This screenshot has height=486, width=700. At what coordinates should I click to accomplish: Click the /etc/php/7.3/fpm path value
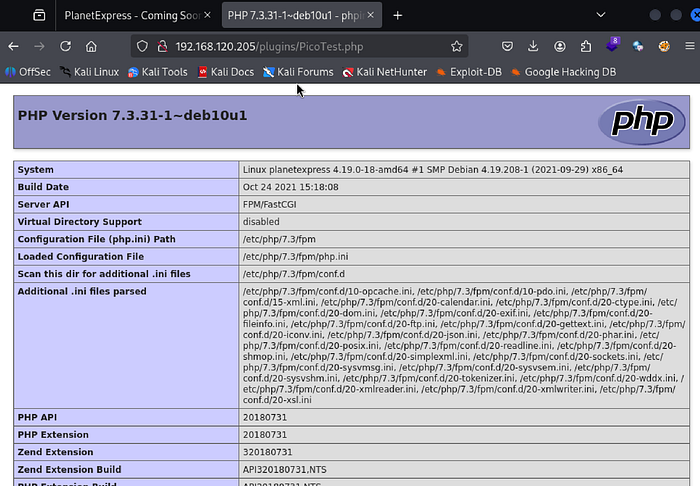click(279, 239)
